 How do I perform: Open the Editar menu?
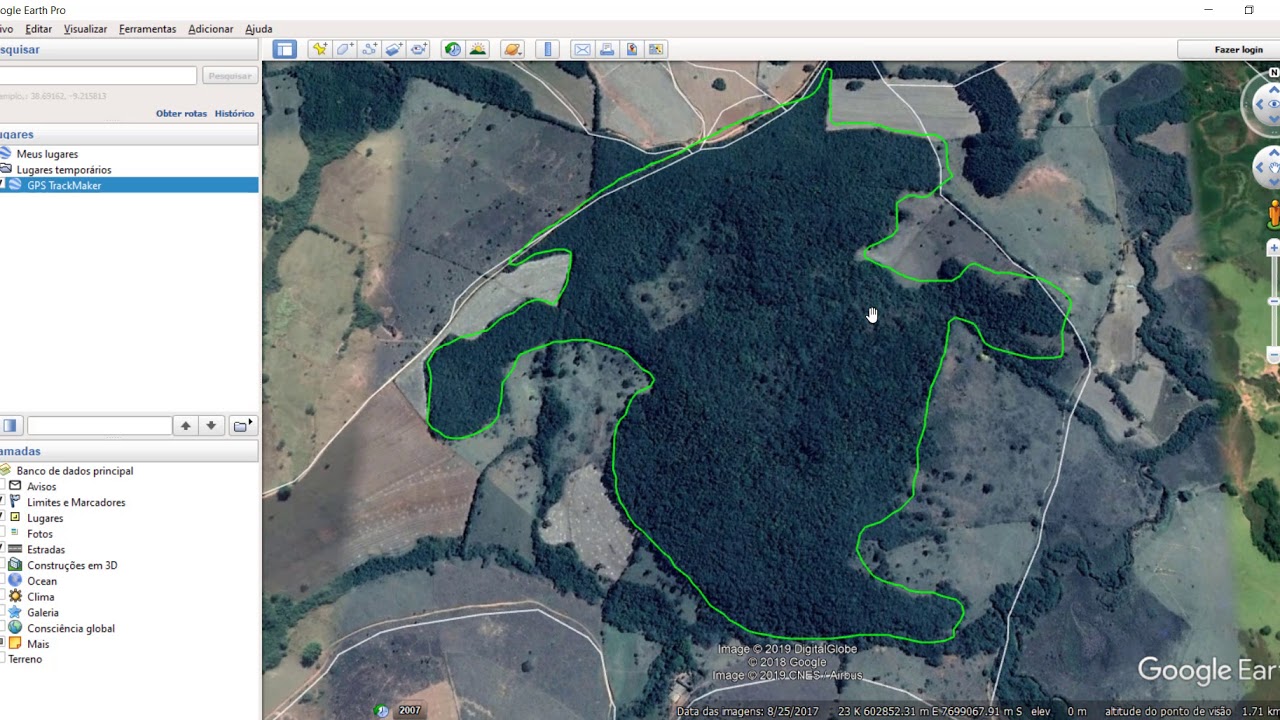pyautogui.click(x=38, y=29)
